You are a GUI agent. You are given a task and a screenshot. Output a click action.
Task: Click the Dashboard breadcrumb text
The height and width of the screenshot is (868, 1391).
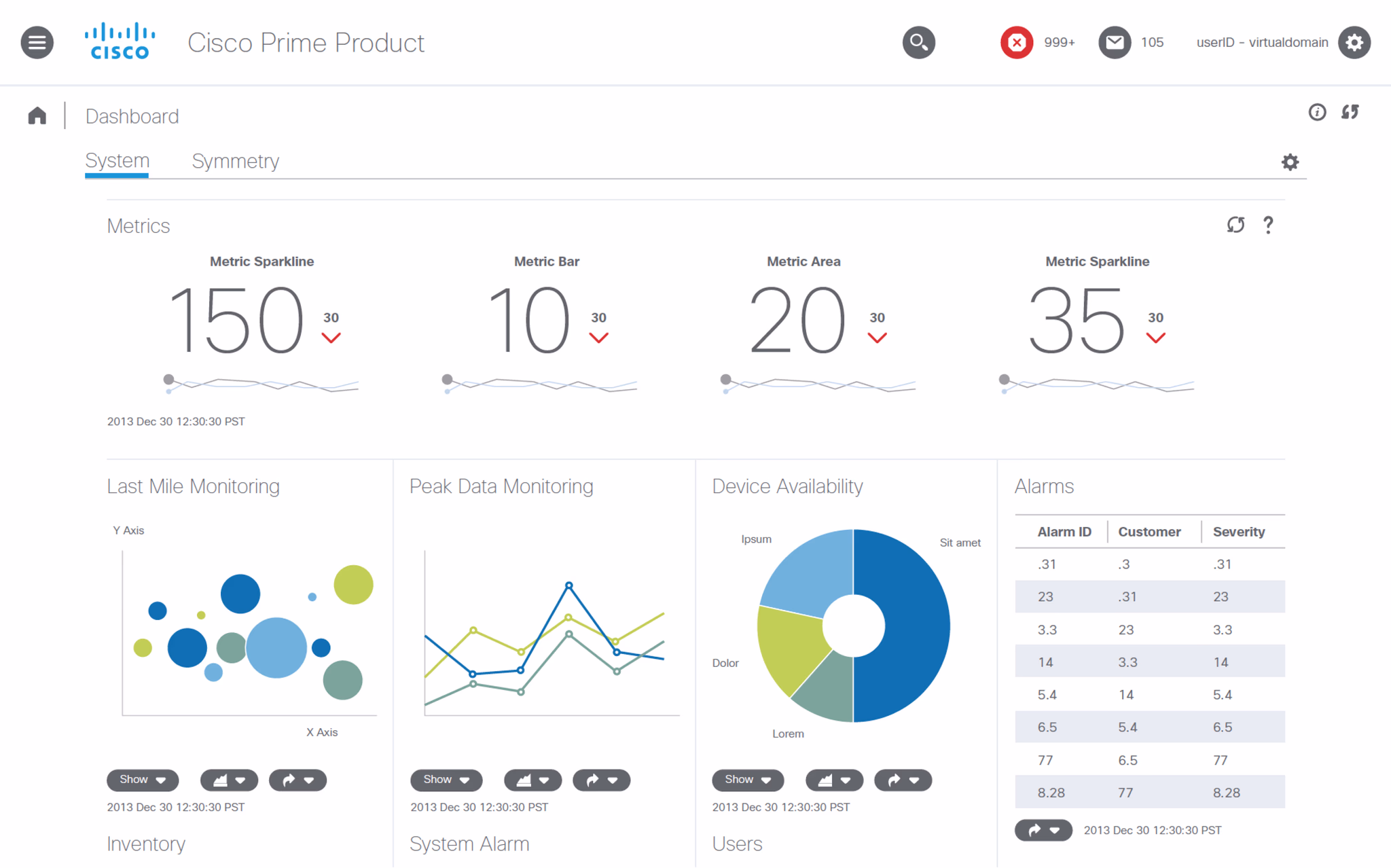(x=132, y=116)
